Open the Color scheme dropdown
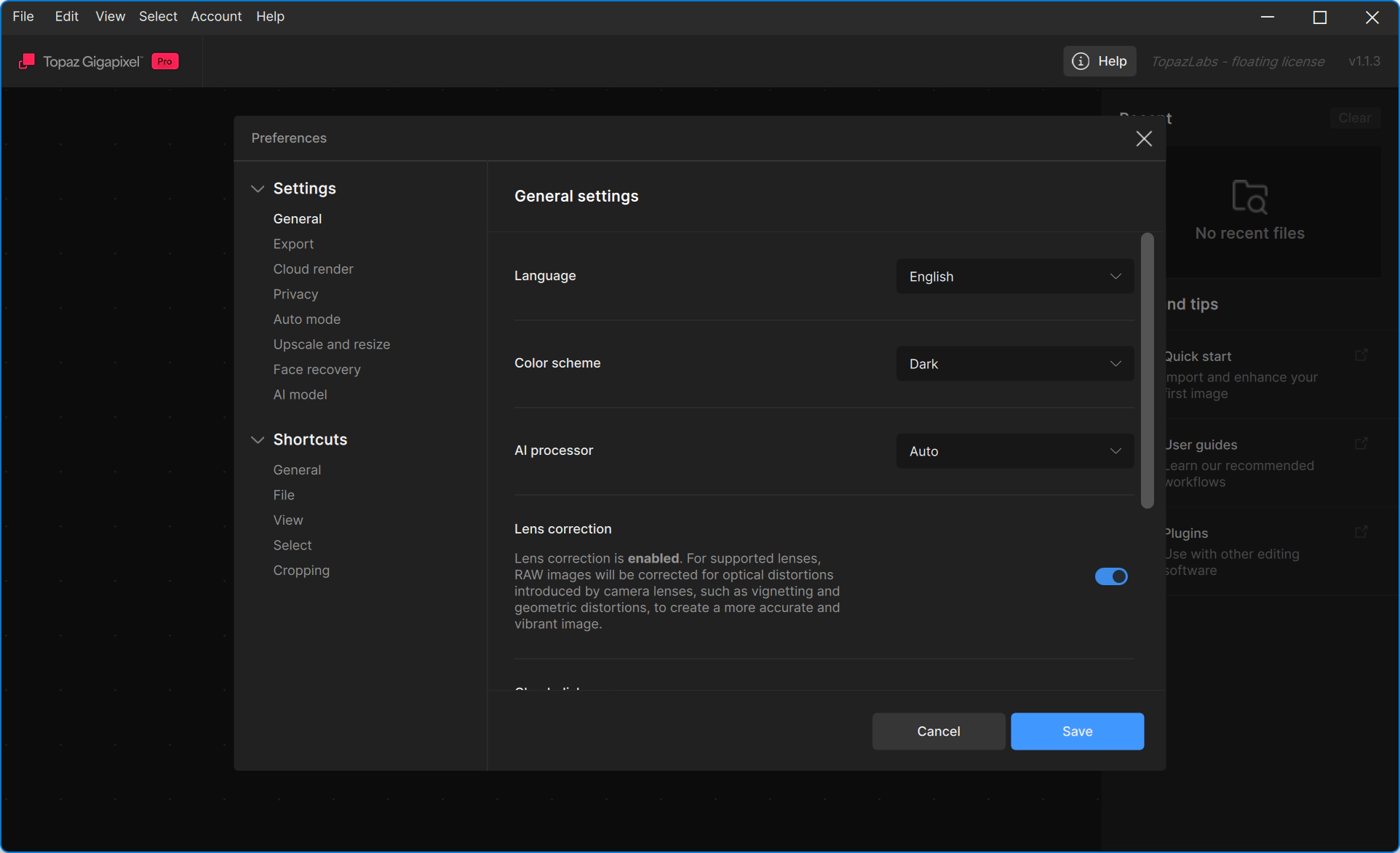Screen dimensions: 1400x853 pyautogui.click(x=1014, y=364)
